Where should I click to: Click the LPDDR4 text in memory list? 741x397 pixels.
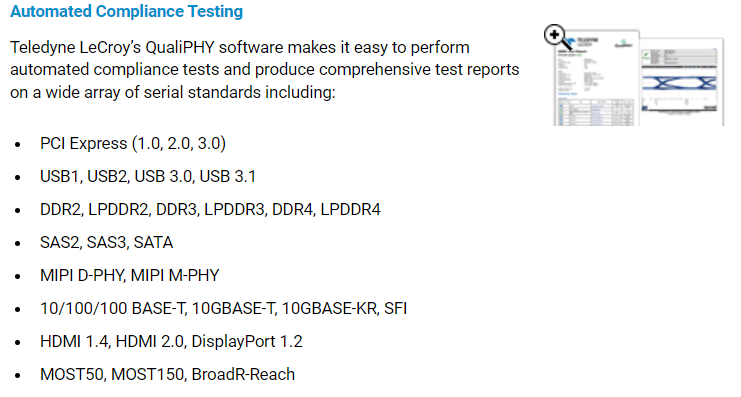coord(350,209)
